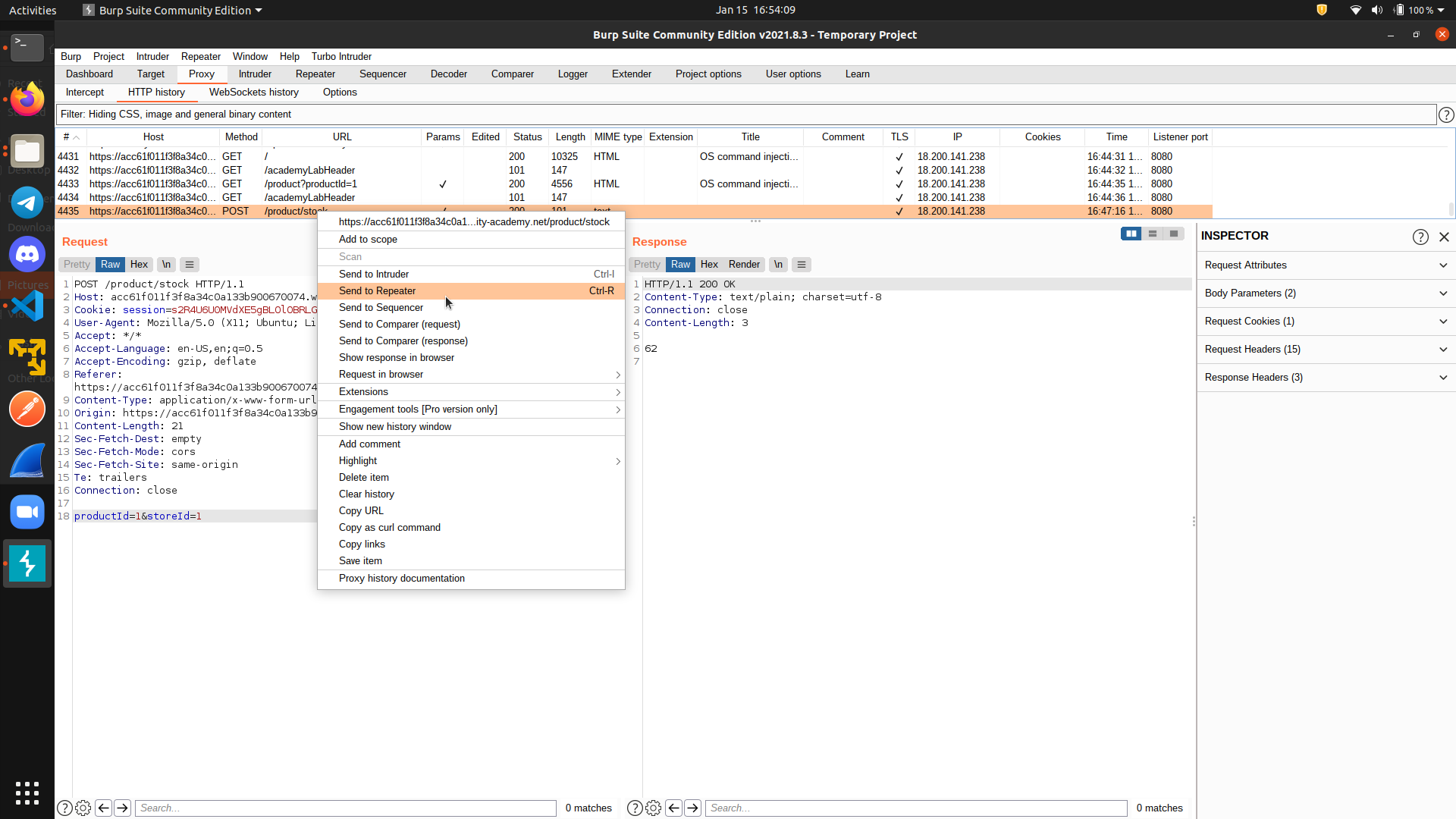Expand Response Headers (3) section

click(1326, 378)
